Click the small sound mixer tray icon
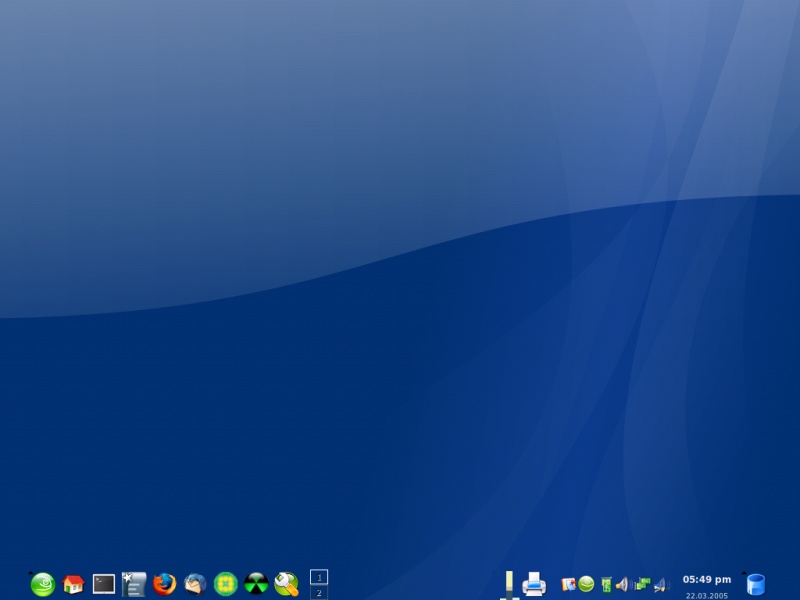 (661, 585)
